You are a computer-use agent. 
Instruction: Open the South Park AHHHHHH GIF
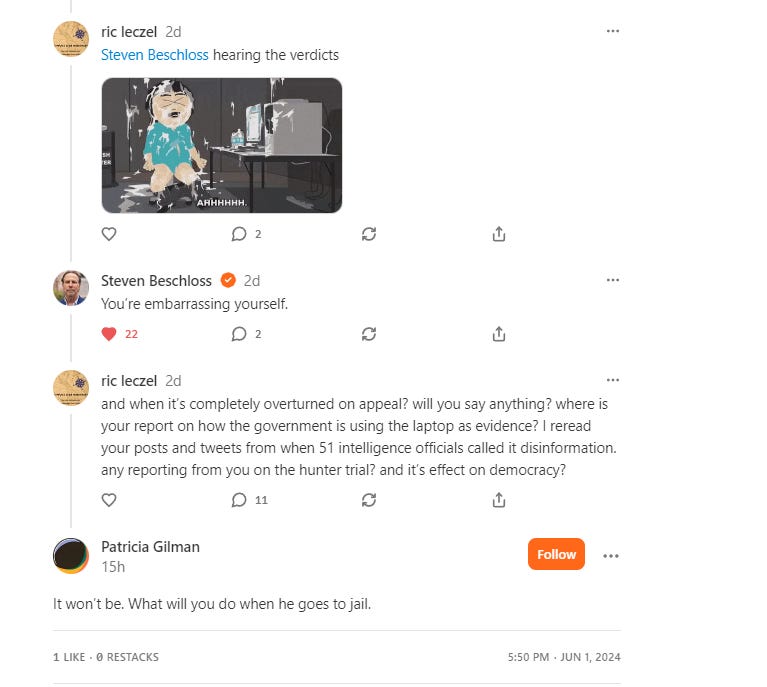point(222,145)
